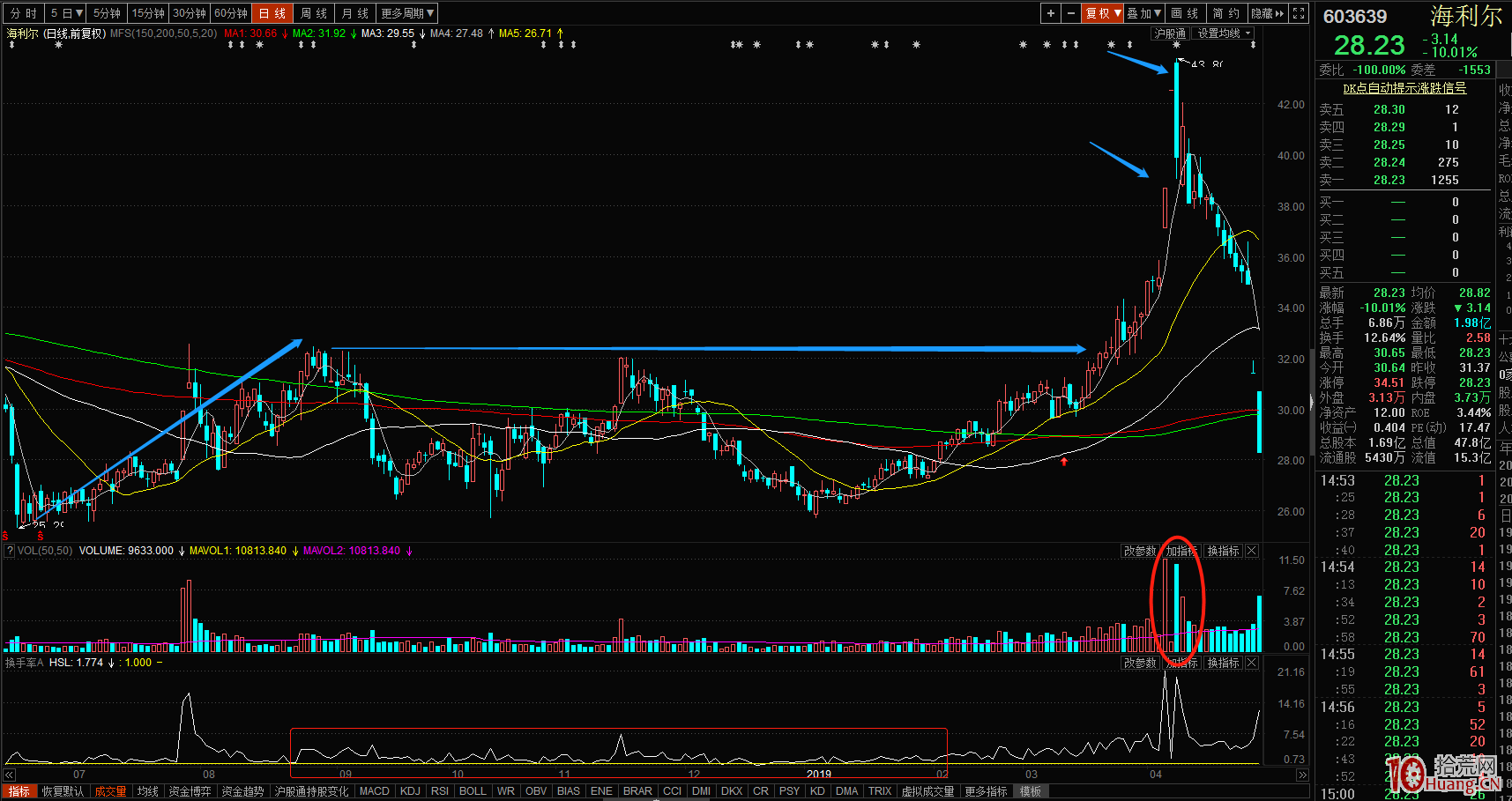Close the volume indicator panel
Viewport: 1512px width, 801px height.
point(1252,551)
